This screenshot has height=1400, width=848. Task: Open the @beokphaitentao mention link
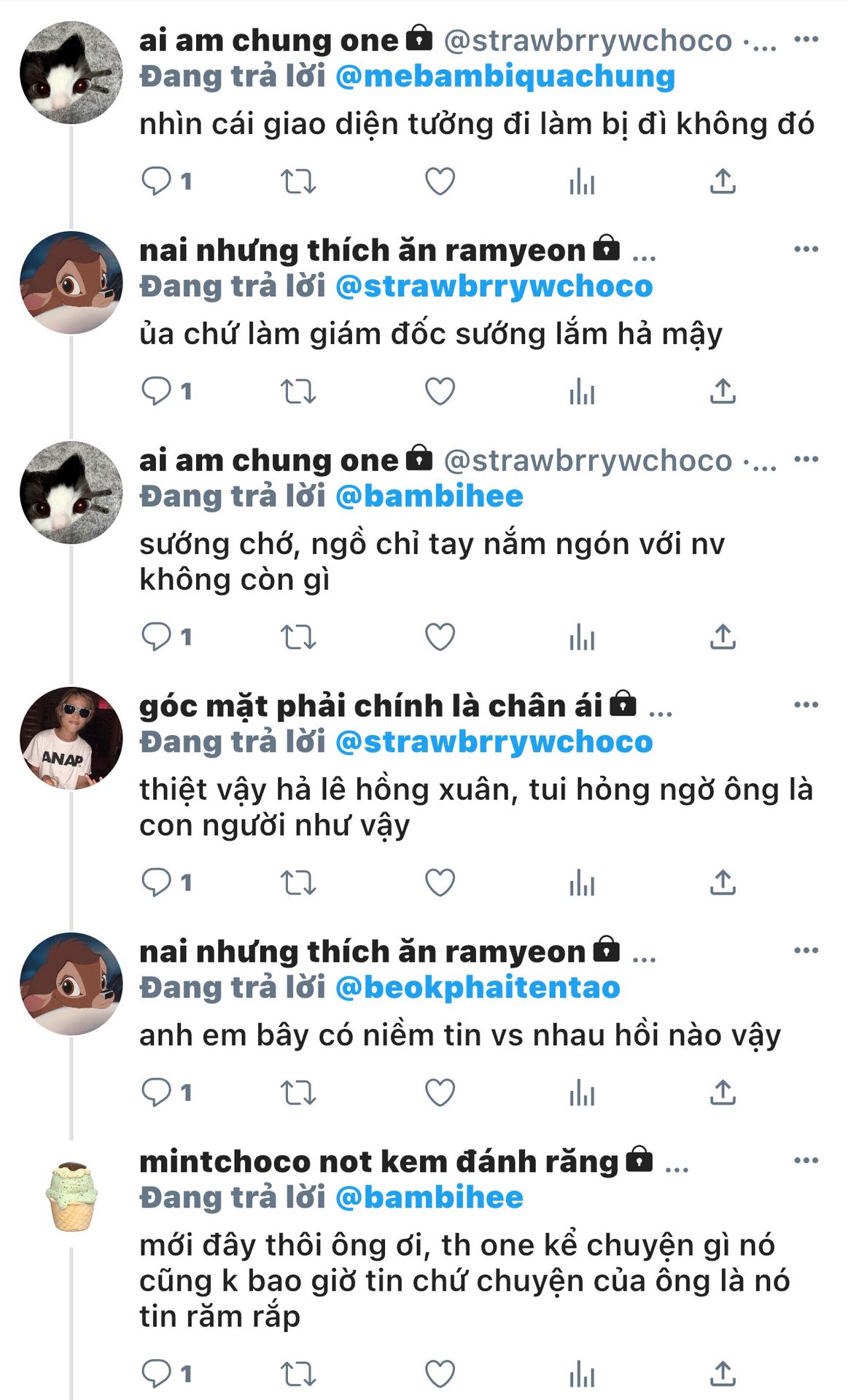(x=478, y=987)
